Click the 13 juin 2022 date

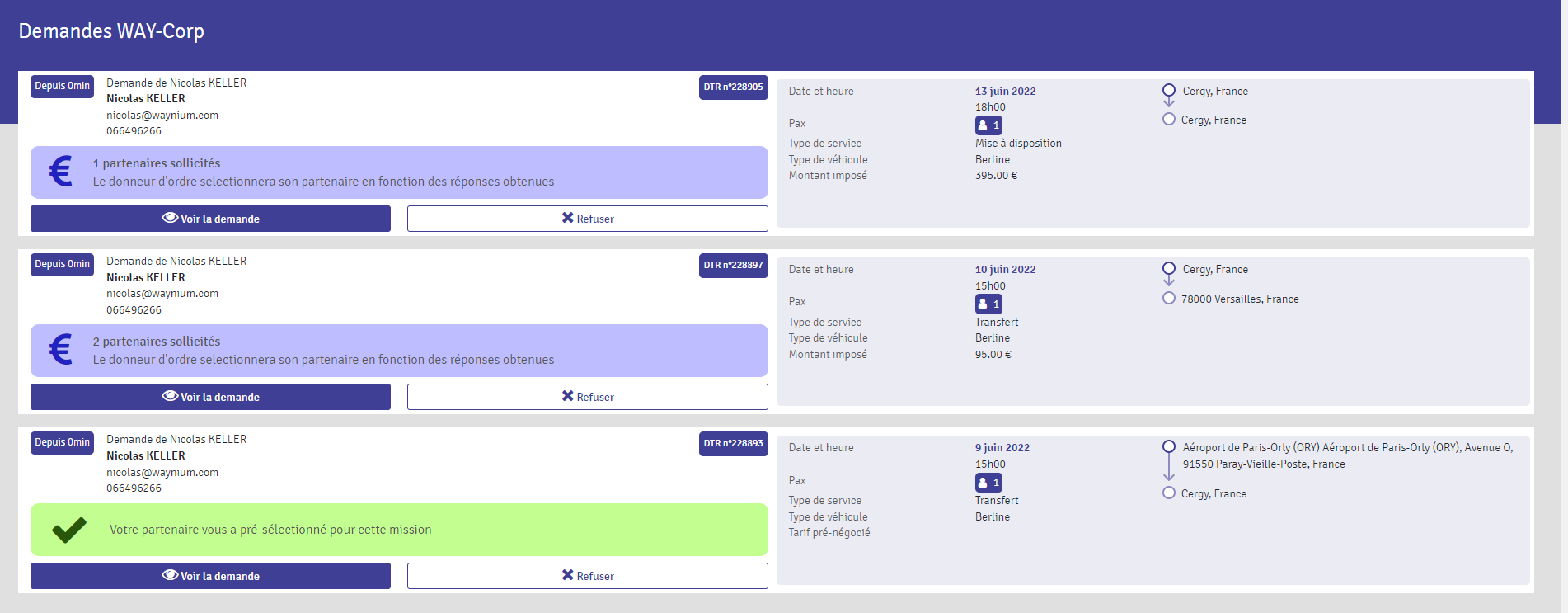pyautogui.click(x=1005, y=92)
